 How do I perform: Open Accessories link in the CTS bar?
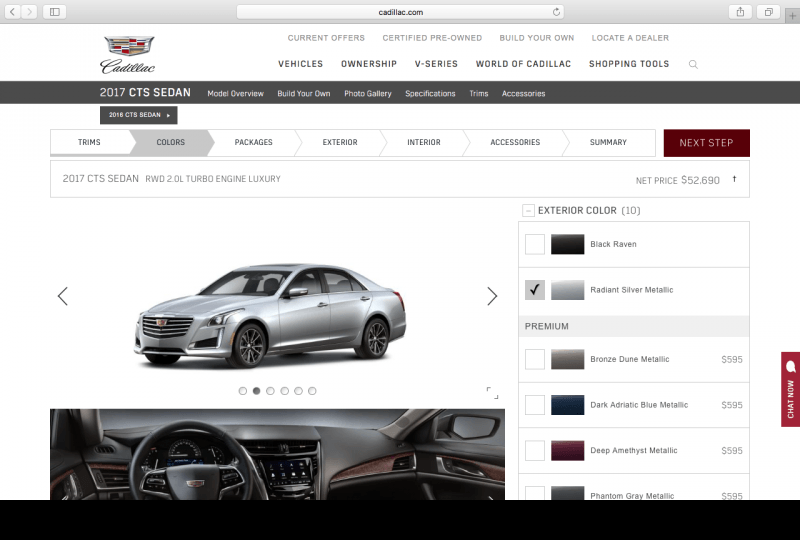pos(523,93)
